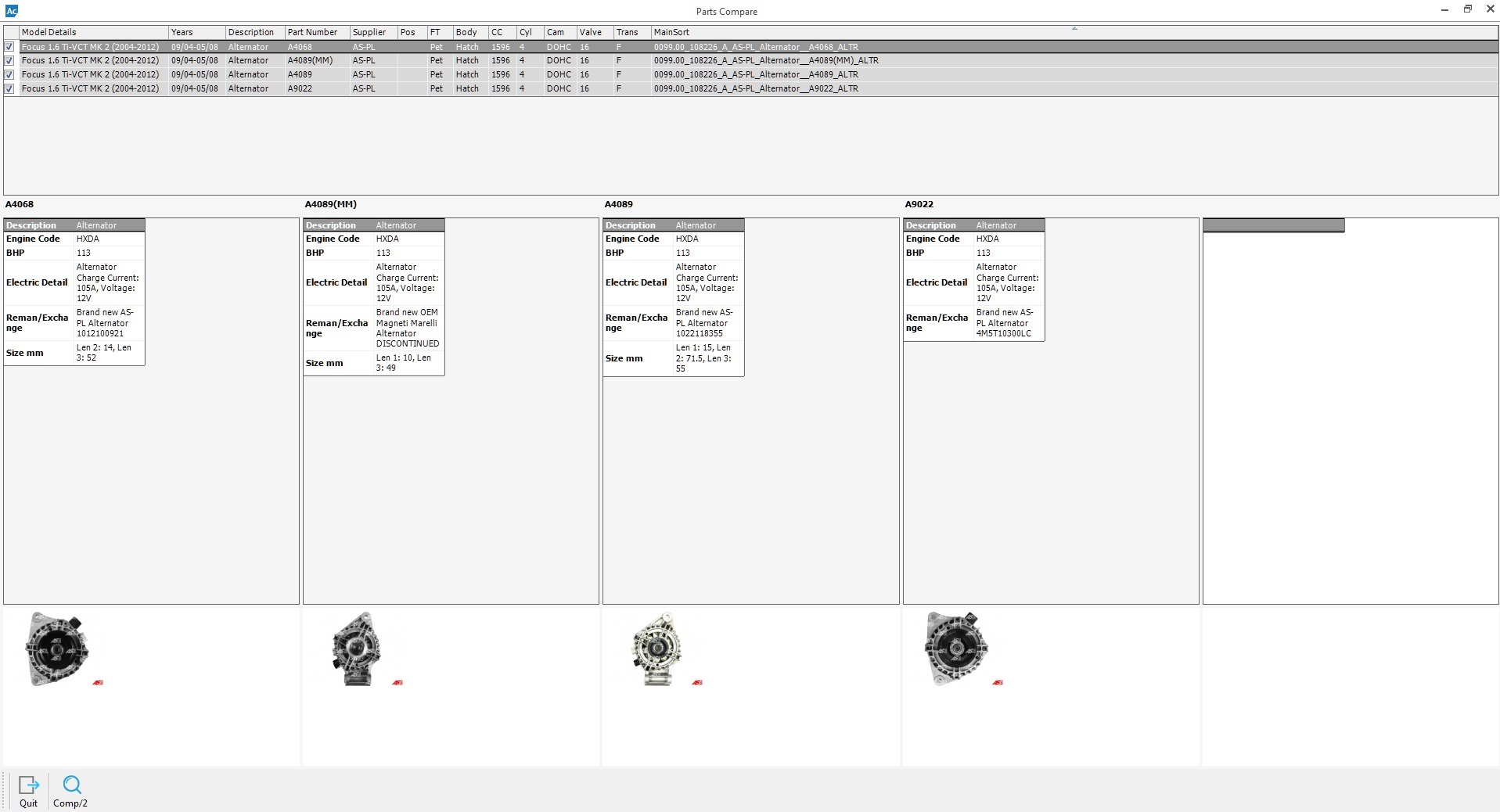1500x812 pixels.
Task: Click the Supplier column header
Action: point(369,32)
